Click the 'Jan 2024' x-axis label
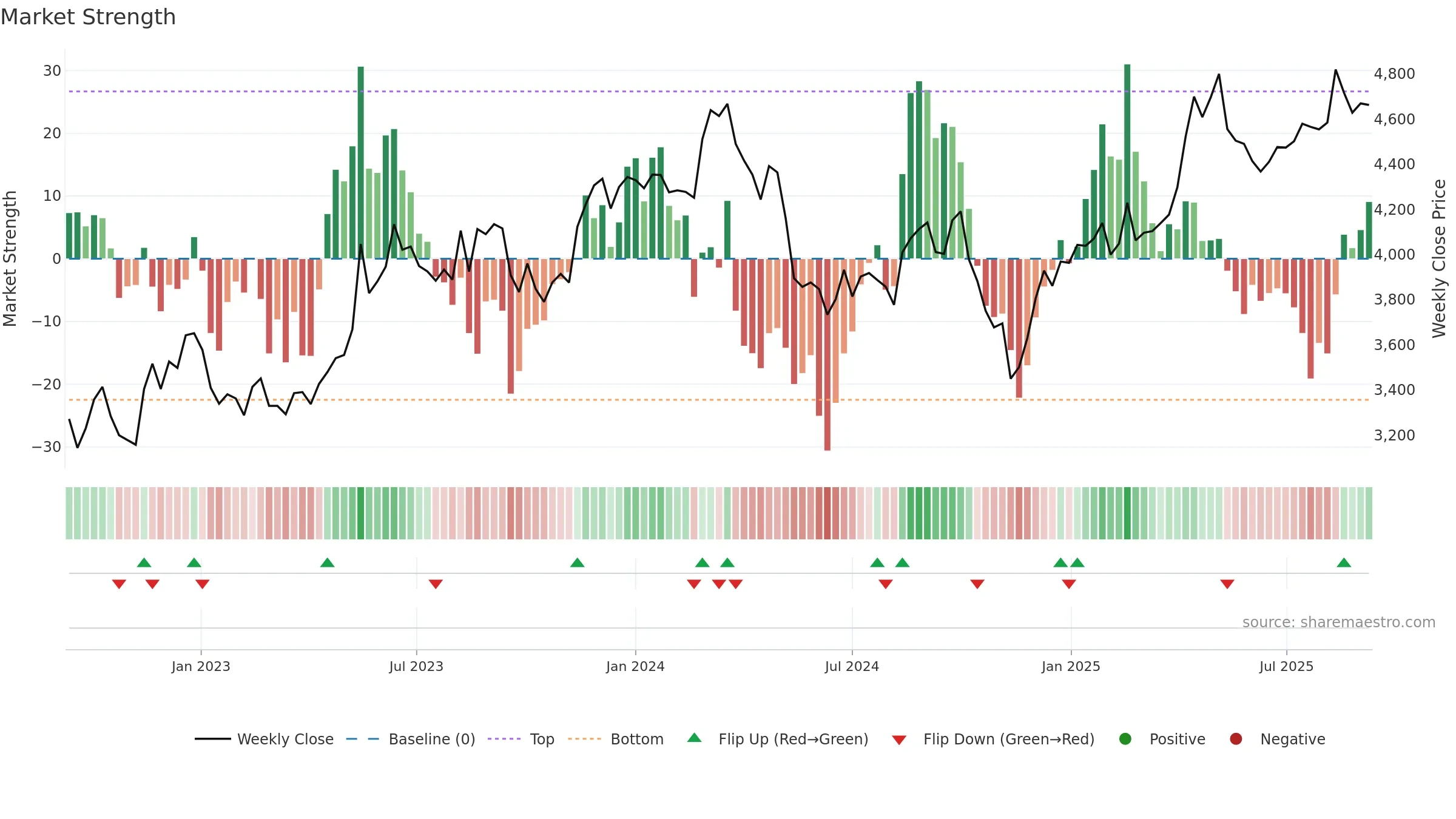The height and width of the screenshot is (819, 1456). (635, 666)
